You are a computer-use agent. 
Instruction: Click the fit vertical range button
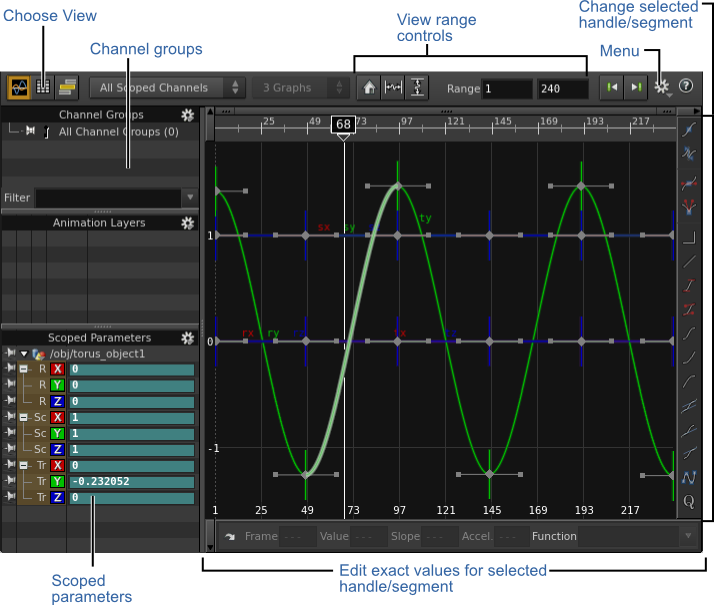[x=417, y=88]
